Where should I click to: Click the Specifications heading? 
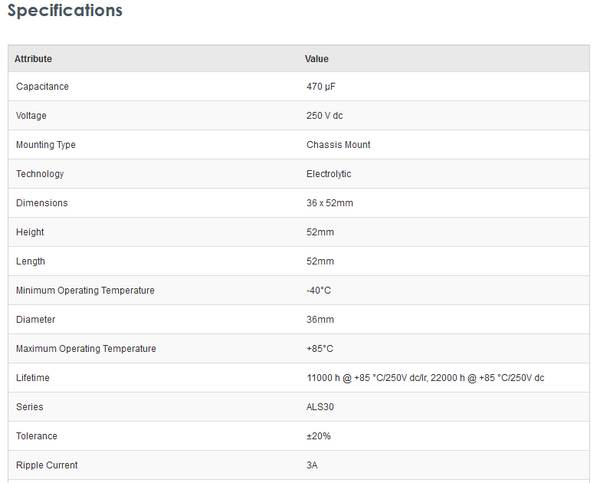tap(65, 11)
